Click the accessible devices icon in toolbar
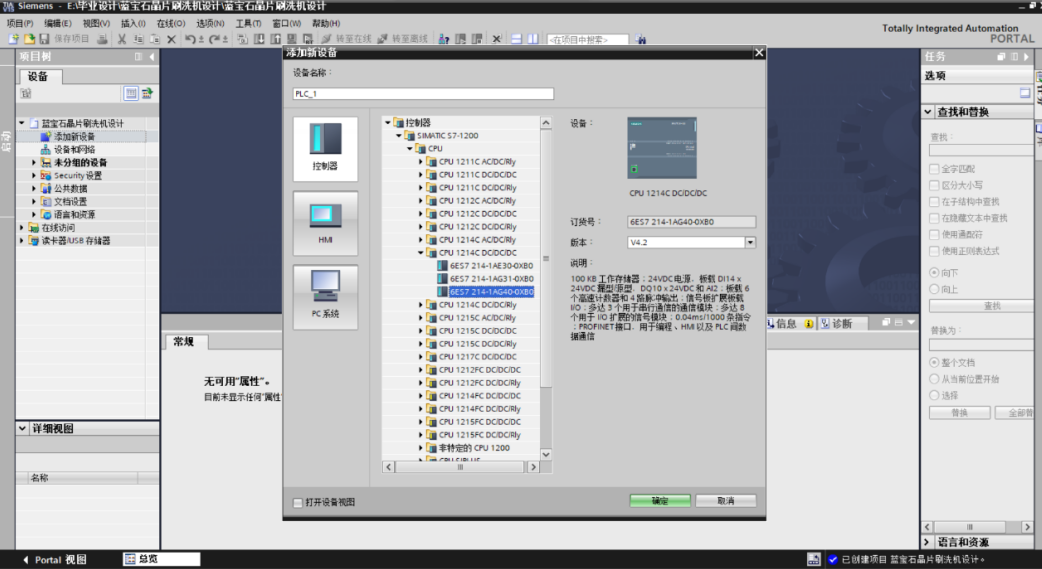The width and height of the screenshot is (1042, 569). pos(443,39)
